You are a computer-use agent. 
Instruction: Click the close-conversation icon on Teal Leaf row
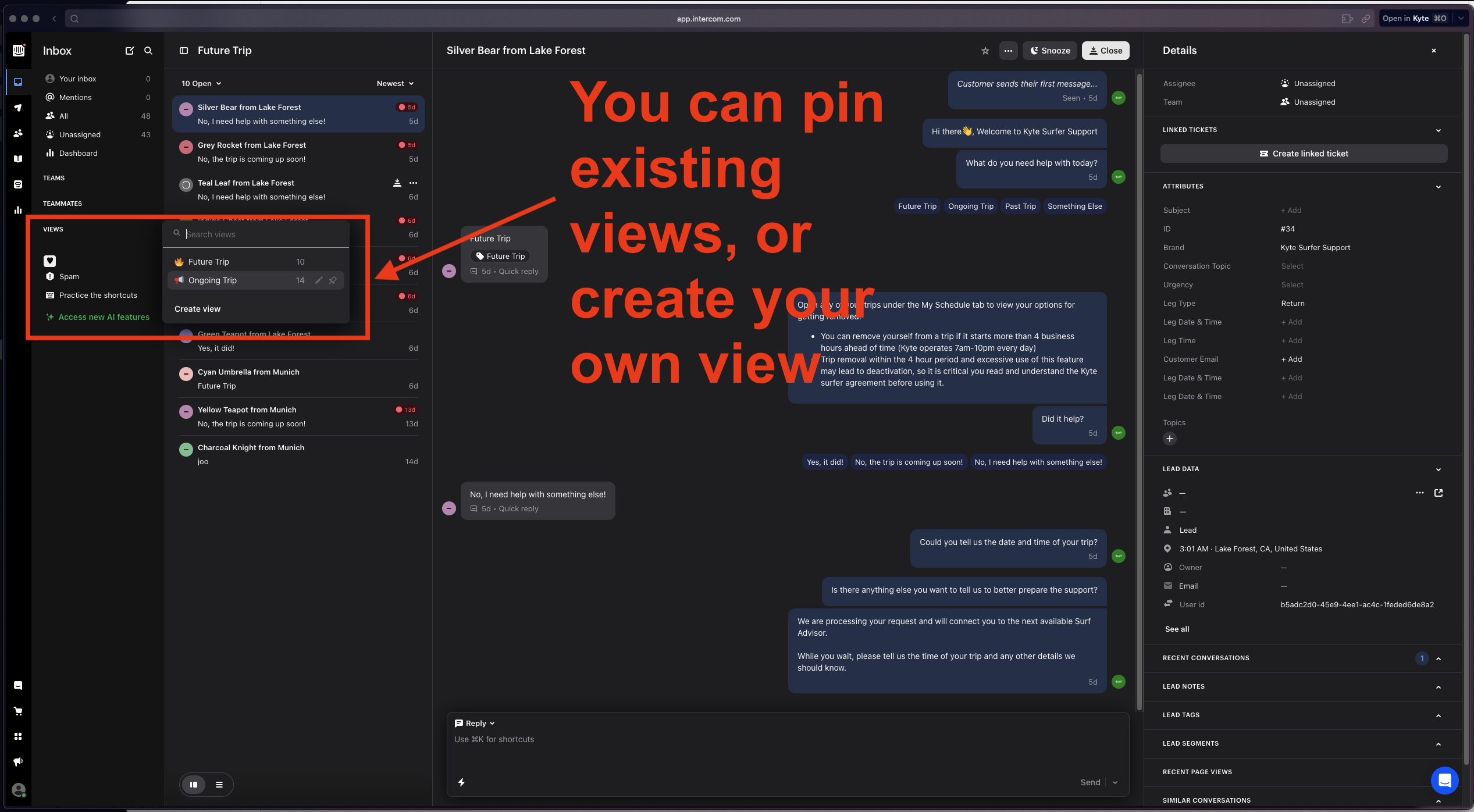397,183
